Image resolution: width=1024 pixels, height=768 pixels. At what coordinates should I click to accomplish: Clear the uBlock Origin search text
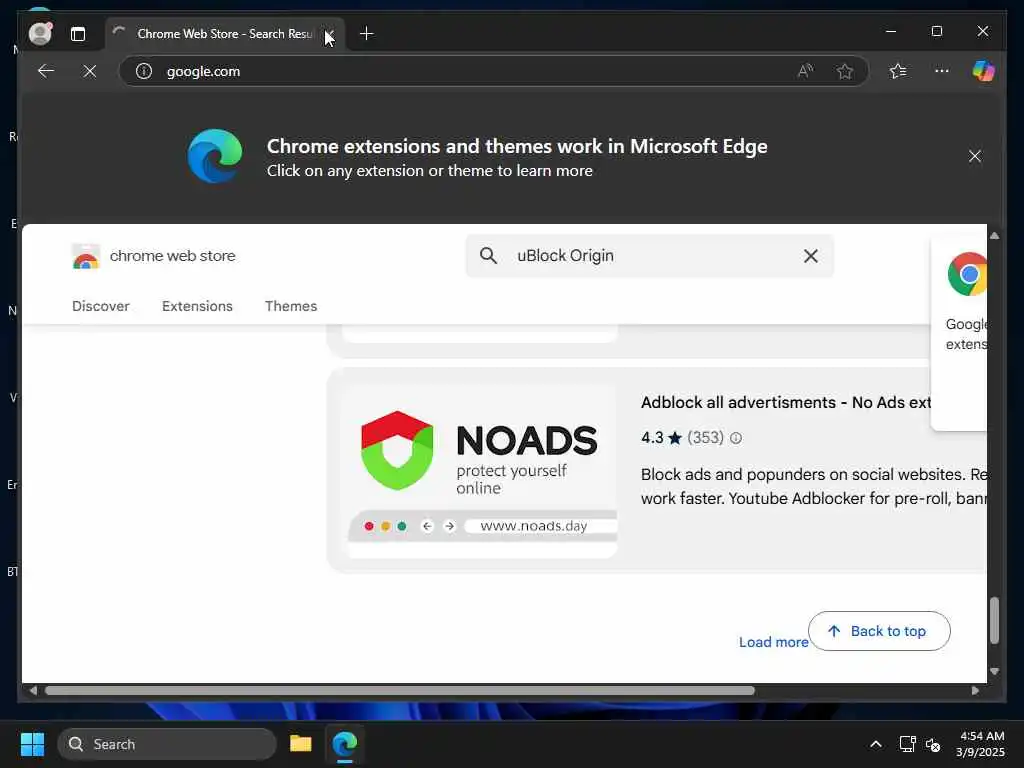pos(810,256)
